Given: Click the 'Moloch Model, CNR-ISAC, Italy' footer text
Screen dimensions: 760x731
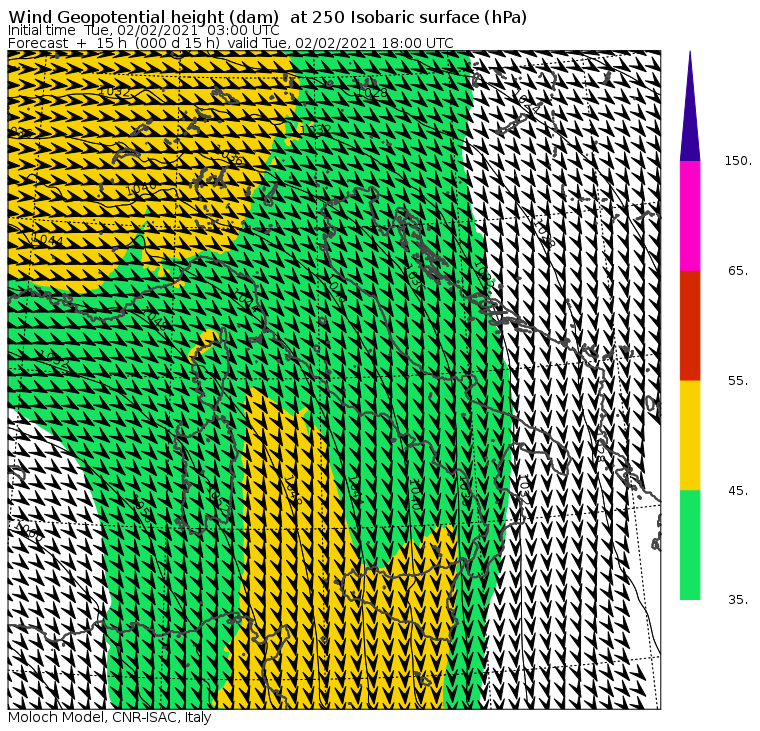Looking at the screenshot, I should click(110, 717).
